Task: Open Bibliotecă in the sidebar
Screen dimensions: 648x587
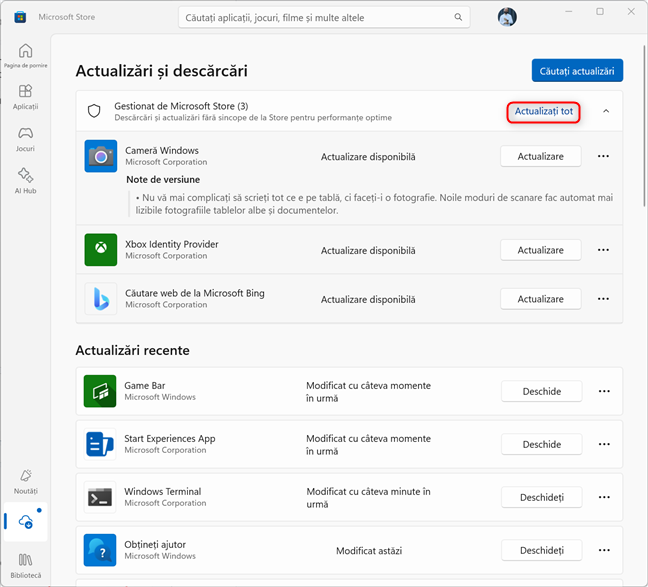Action: [x=25, y=564]
